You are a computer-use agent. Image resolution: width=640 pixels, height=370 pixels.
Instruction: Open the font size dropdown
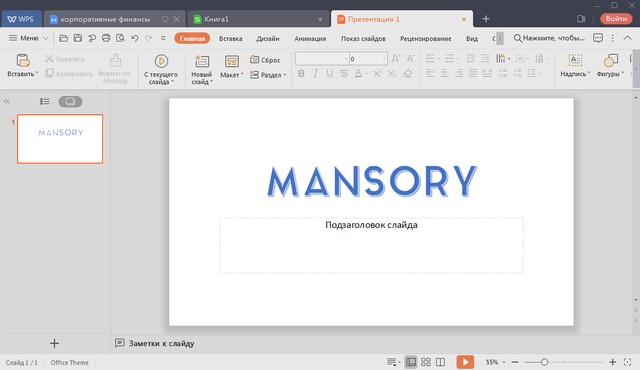pos(384,59)
